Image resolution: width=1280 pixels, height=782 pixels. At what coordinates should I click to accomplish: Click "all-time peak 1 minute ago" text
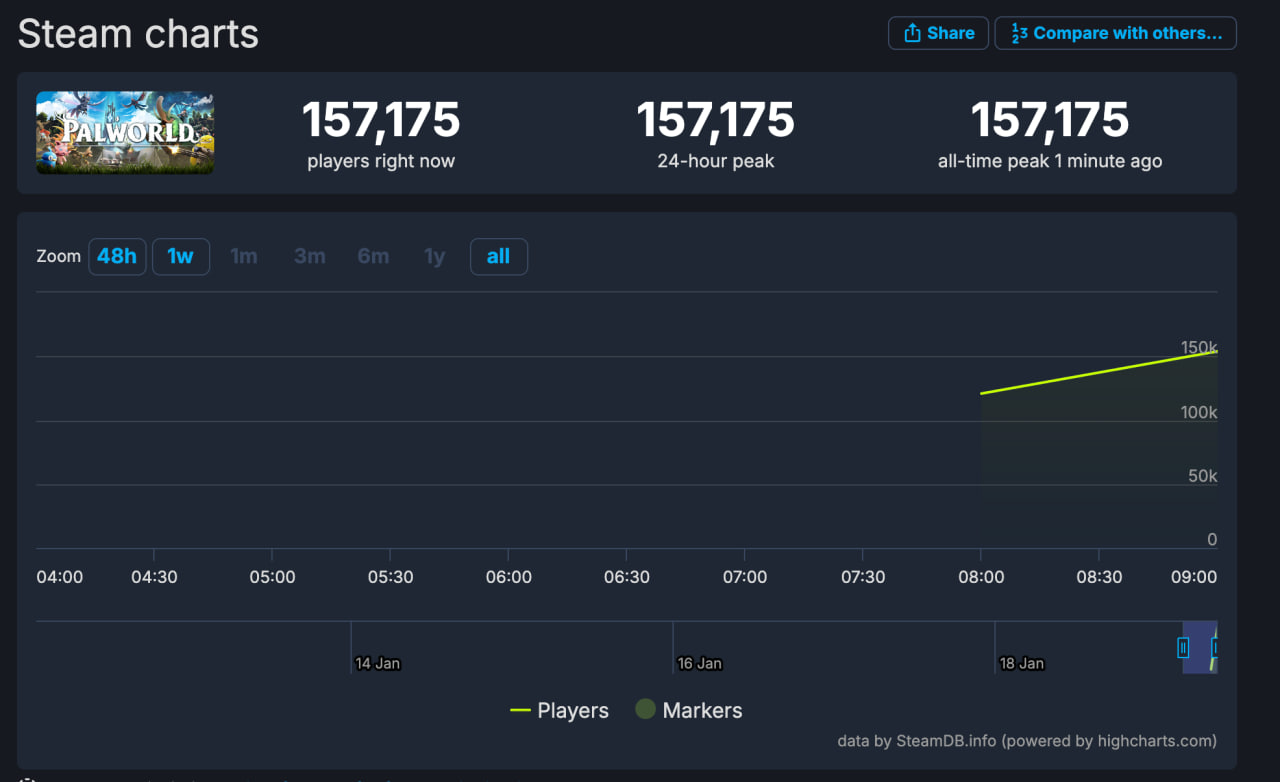[1050, 161]
